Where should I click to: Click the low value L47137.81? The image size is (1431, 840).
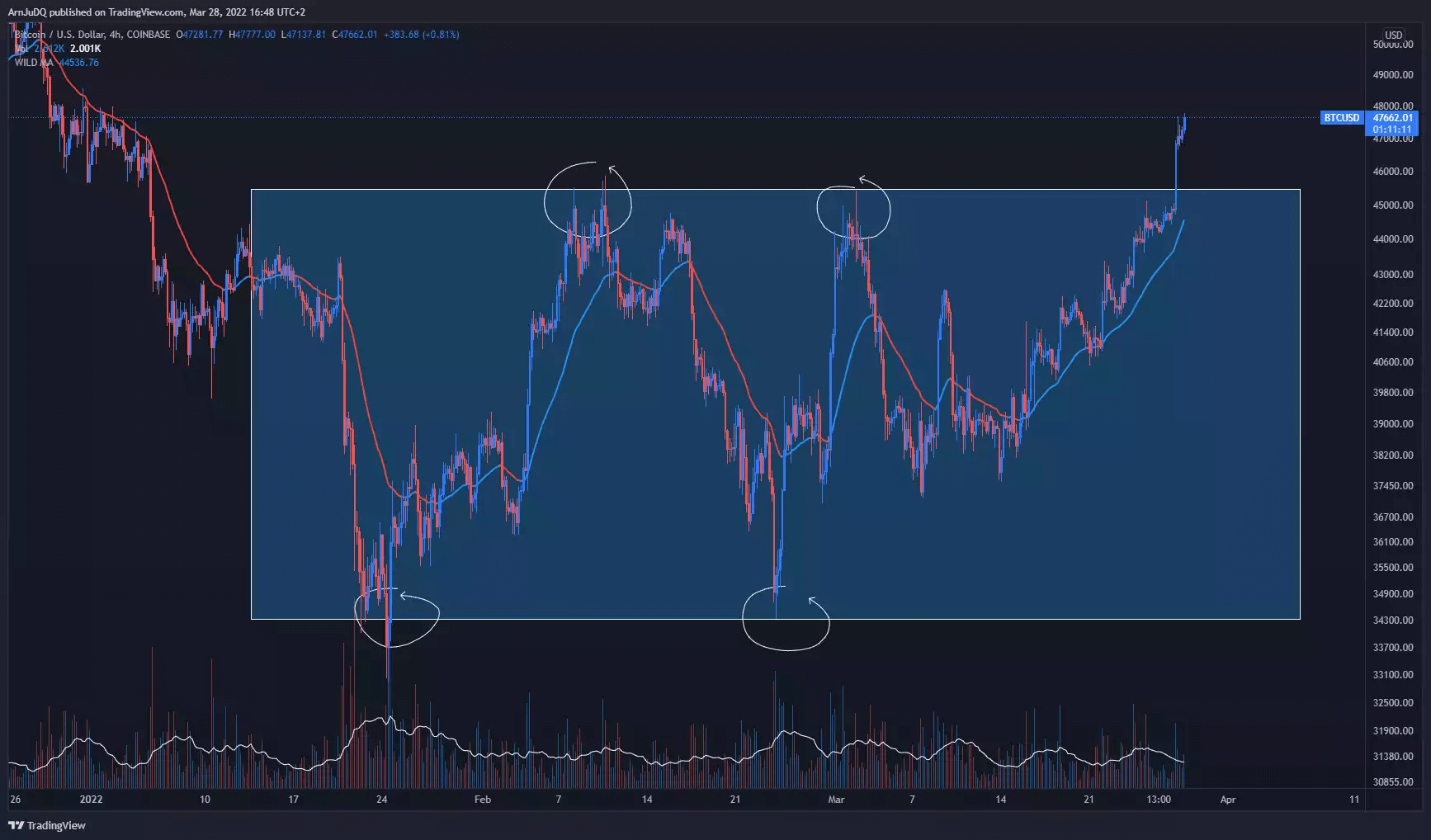(x=303, y=35)
